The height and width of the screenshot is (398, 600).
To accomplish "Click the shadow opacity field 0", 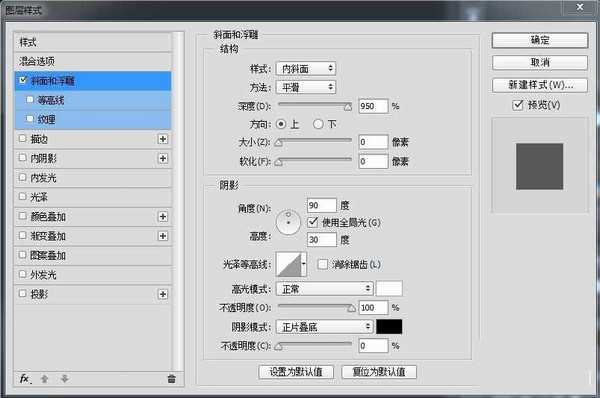I will tap(373, 346).
